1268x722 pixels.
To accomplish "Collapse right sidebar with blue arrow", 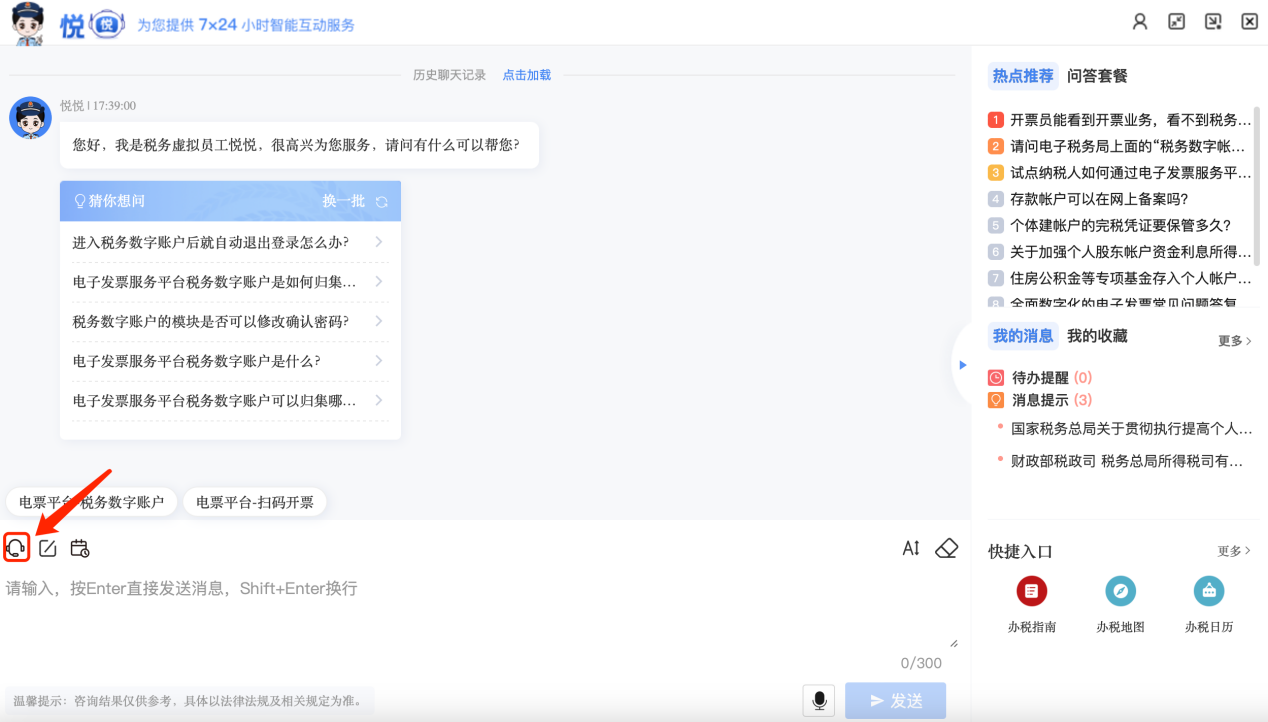I will click(963, 365).
